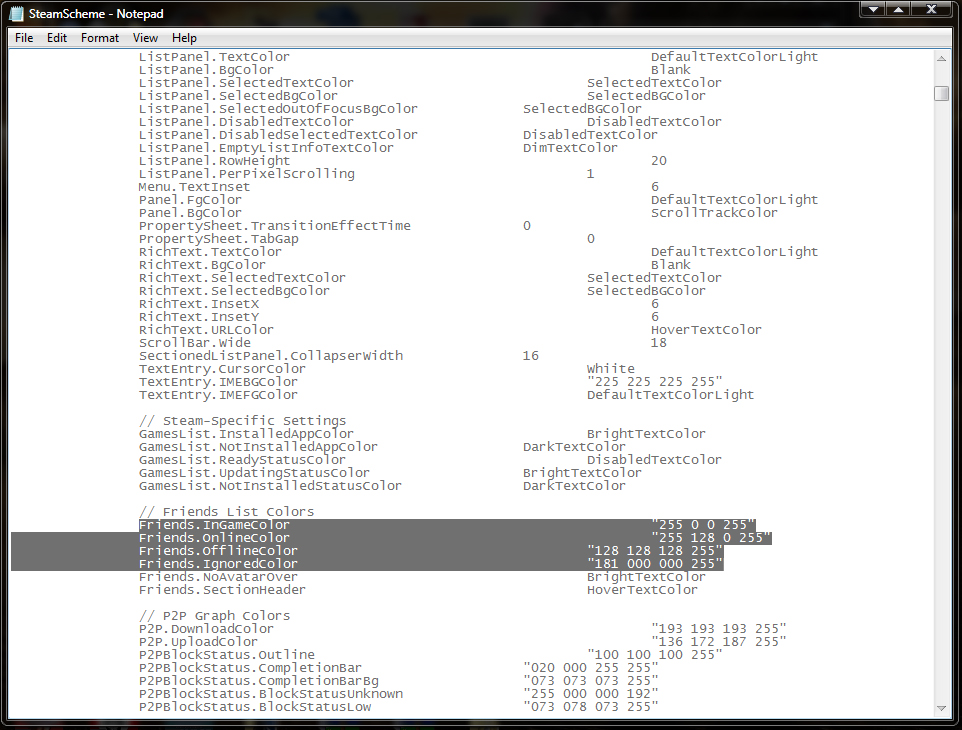Click the value "225 225 225 255"
962x730 pixels.
(655, 382)
